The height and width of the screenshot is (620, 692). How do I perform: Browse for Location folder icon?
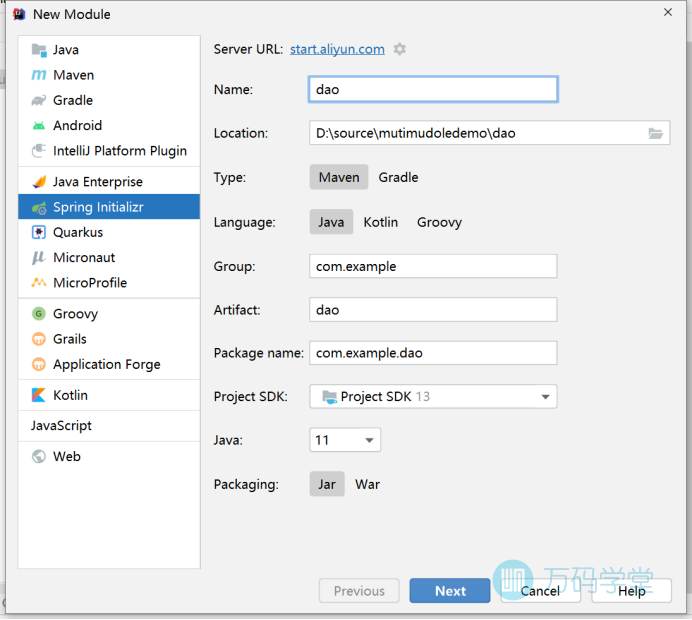coord(655,133)
